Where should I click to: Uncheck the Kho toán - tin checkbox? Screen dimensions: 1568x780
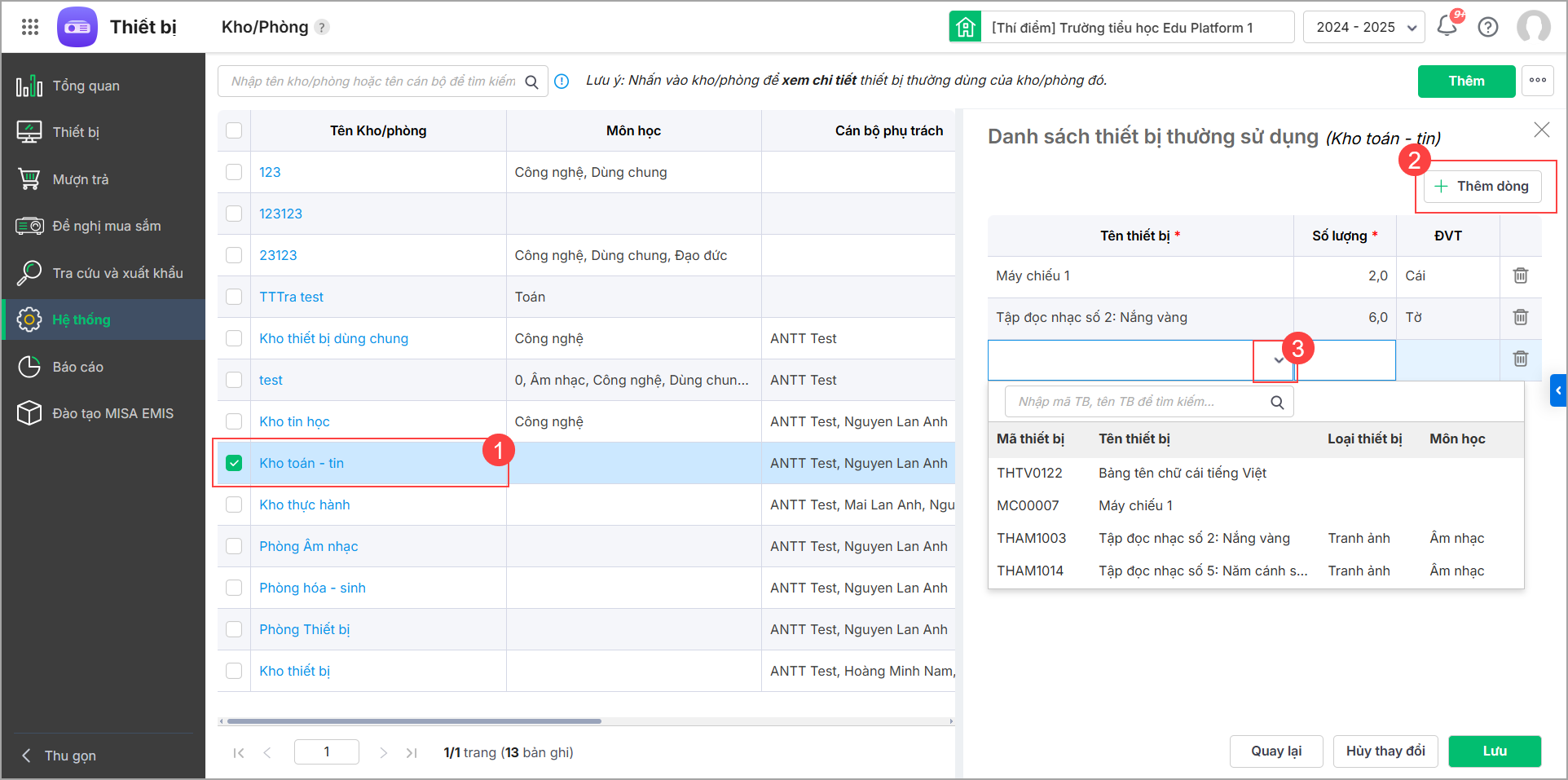(234, 463)
